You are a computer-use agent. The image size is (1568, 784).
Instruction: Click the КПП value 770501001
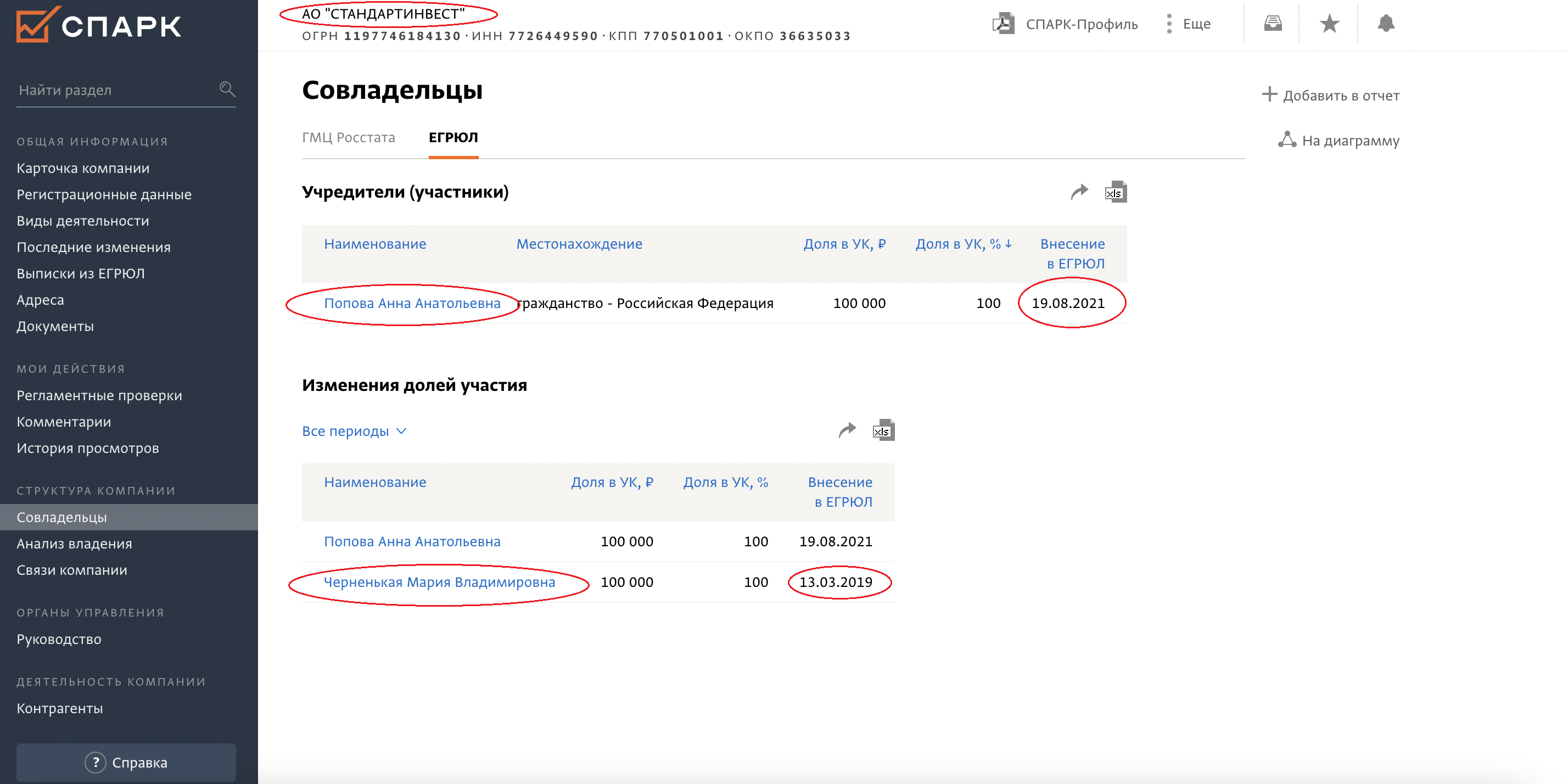point(684,36)
